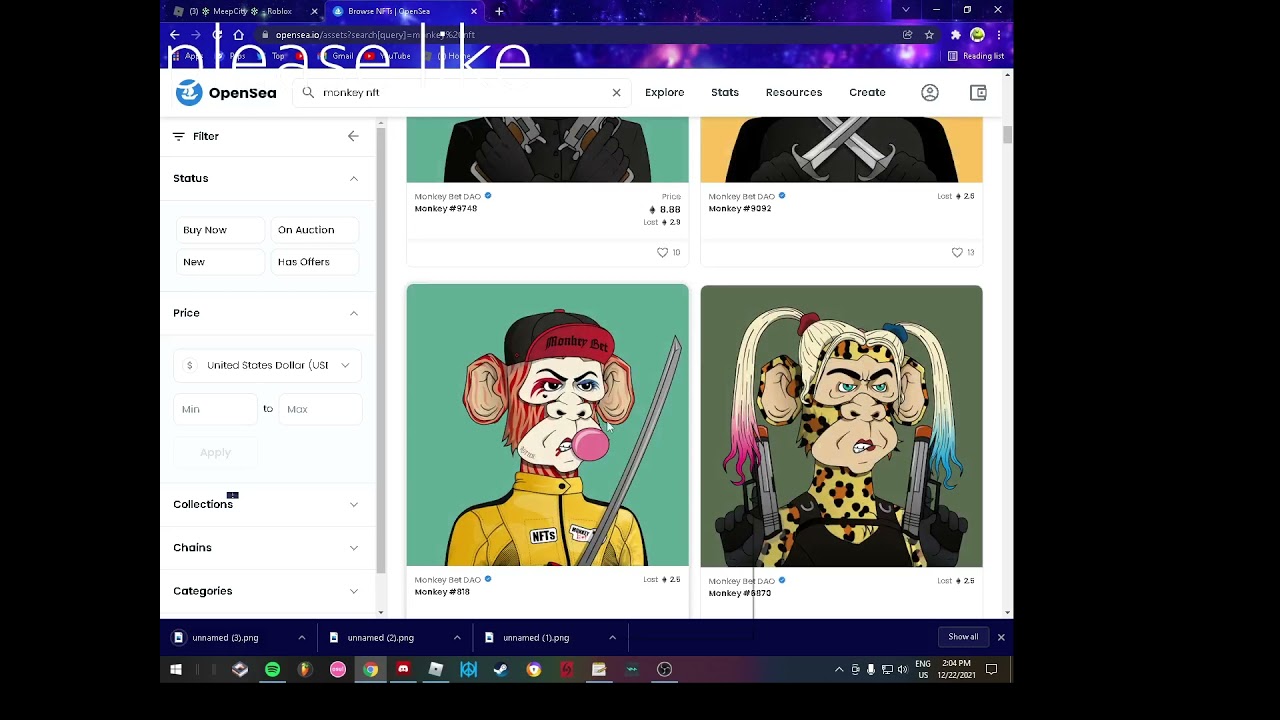Click the filter sidebar scrollbar
Viewport: 1280px width, 720px height.
click(x=381, y=350)
